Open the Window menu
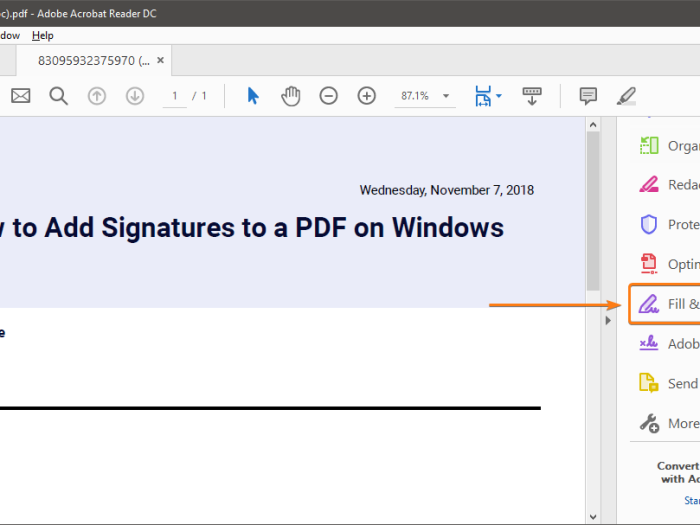Image resolution: width=700 pixels, height=525 pixels. pos(9,36)
